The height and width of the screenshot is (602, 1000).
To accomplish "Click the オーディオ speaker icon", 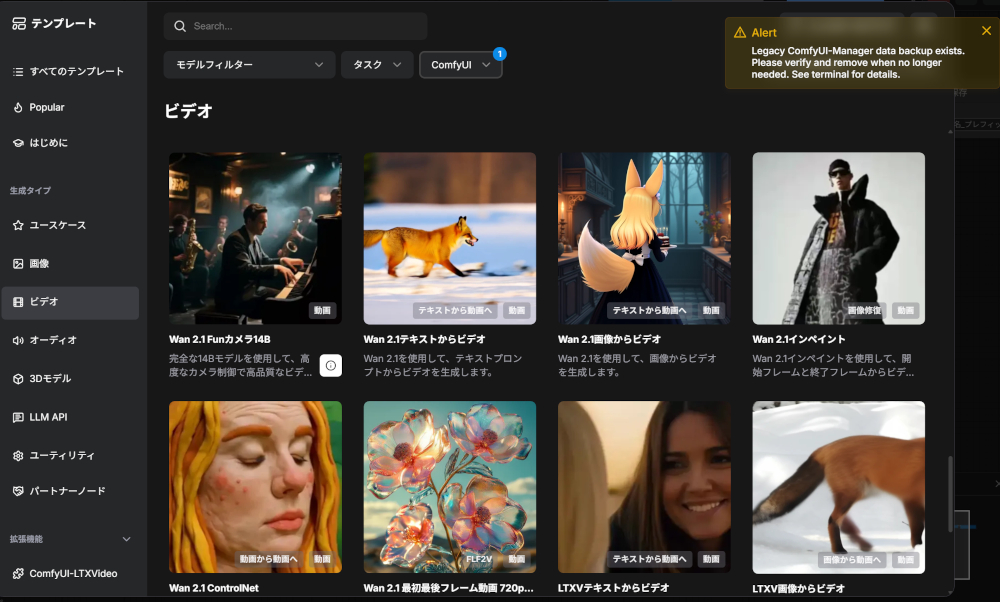I will tap(18, 340).
